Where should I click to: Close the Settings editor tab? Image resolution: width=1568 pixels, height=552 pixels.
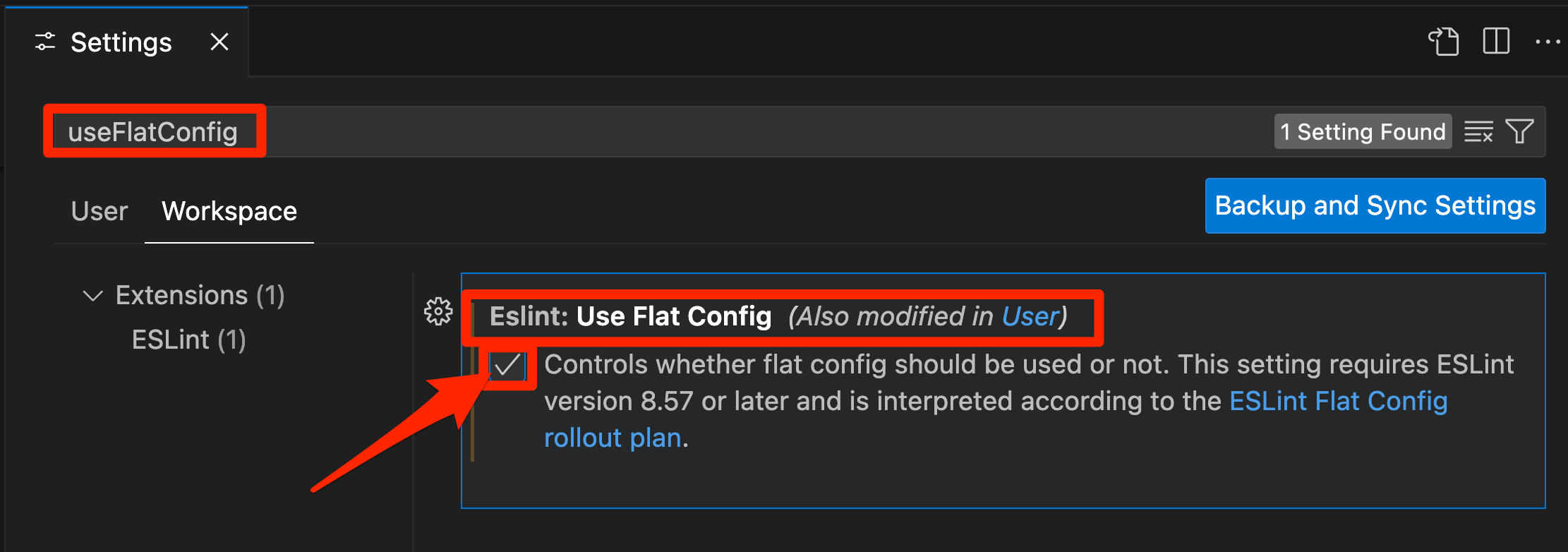pos(219,42)
